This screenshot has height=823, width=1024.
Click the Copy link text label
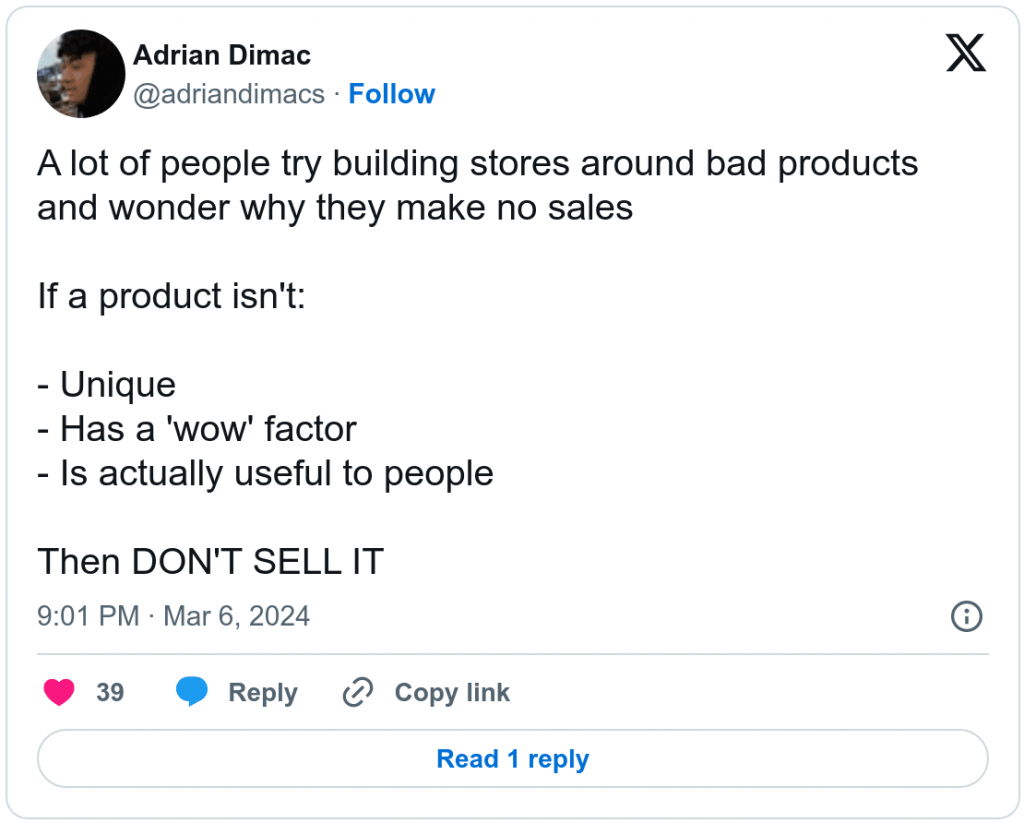point(451,692)
